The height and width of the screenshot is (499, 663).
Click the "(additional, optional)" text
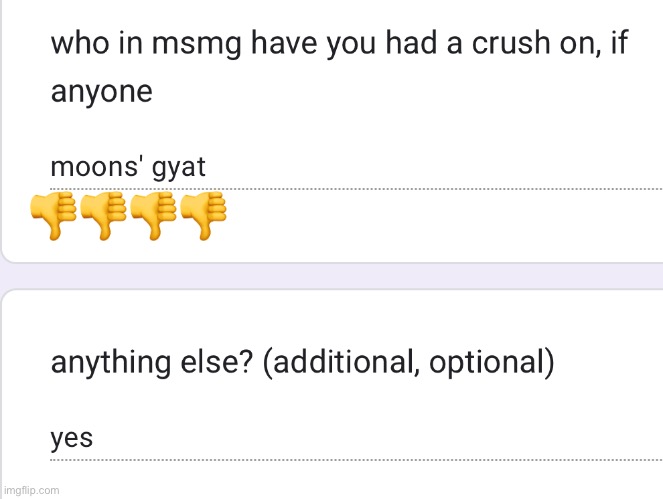click(x=408, y=362)
